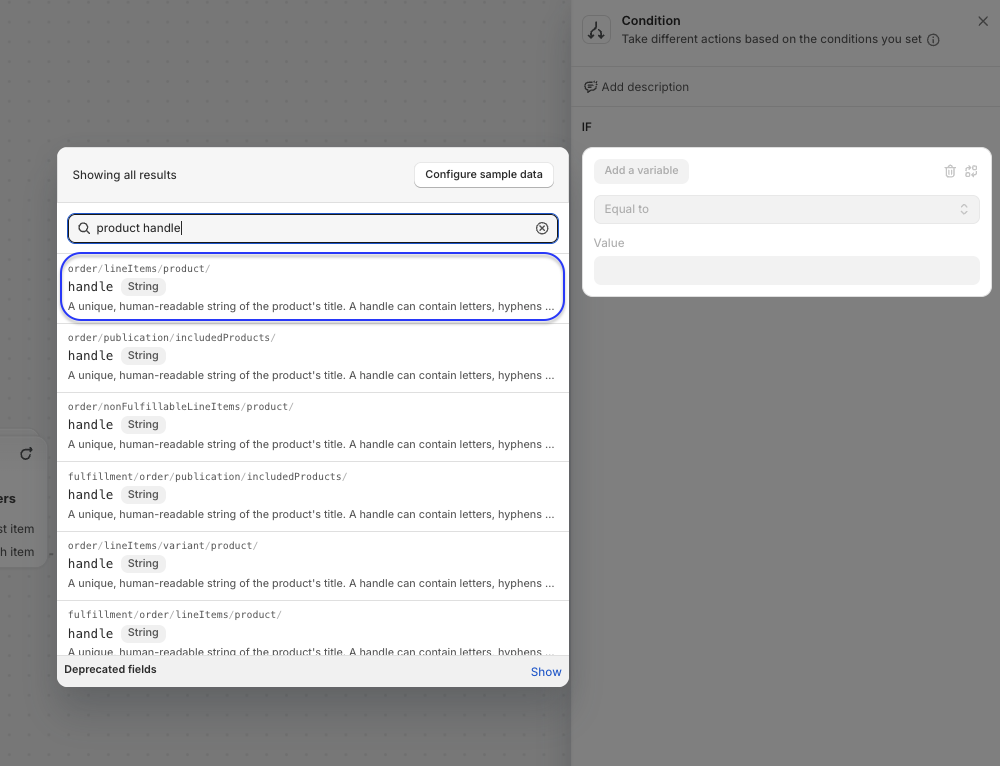1000x766 pixels.
Task: Select order/lineItems/product/ handle result
Action: point(312,288)
